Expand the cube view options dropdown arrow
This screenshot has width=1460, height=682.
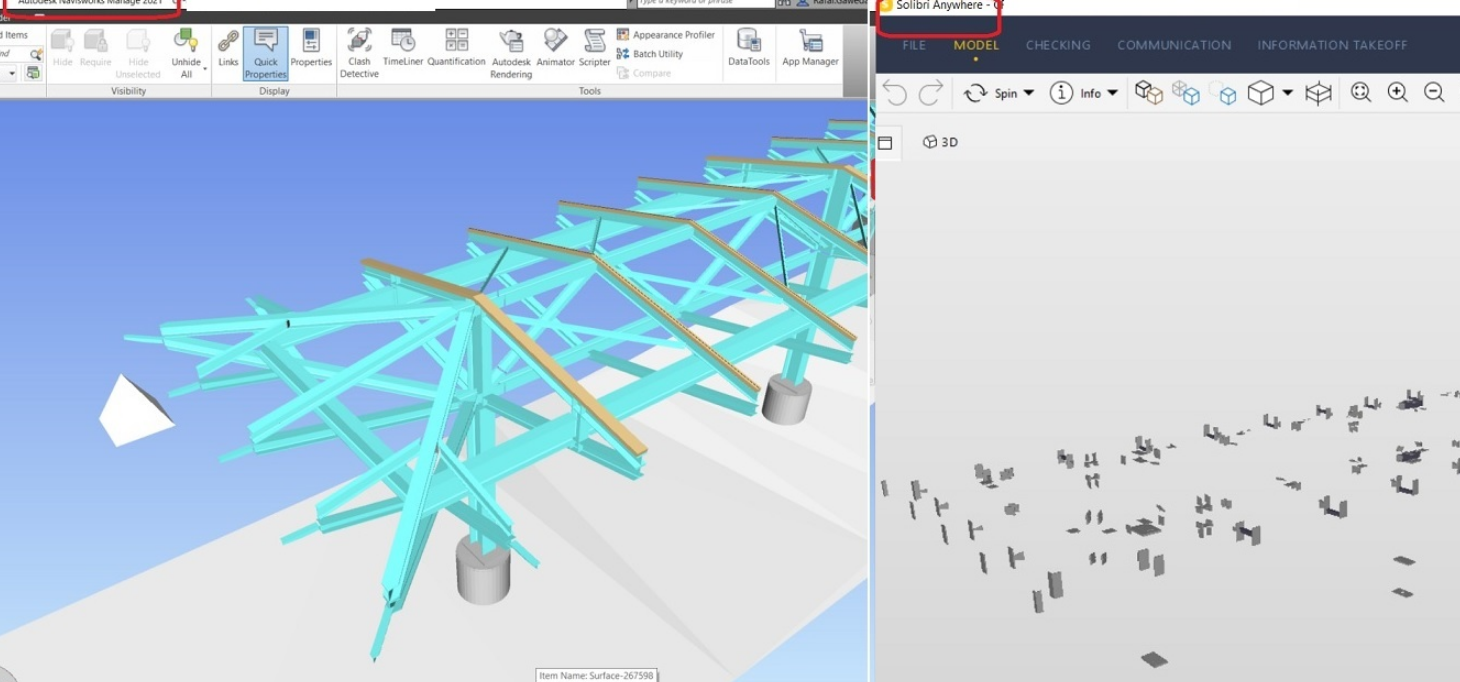1288,93
